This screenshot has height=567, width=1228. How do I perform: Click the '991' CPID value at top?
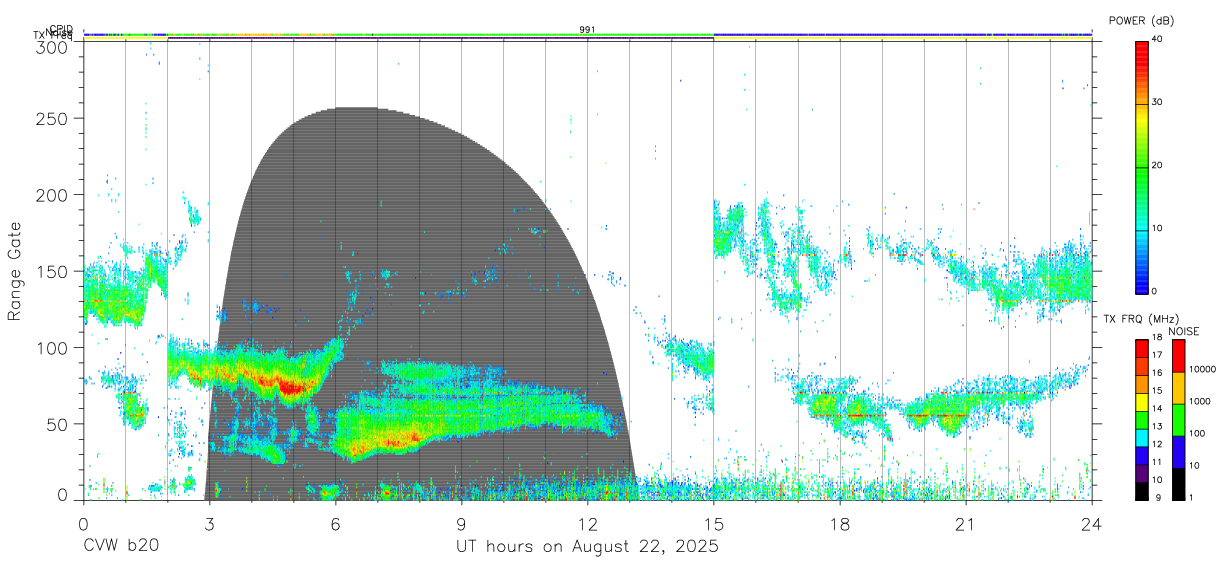(587, 30)
